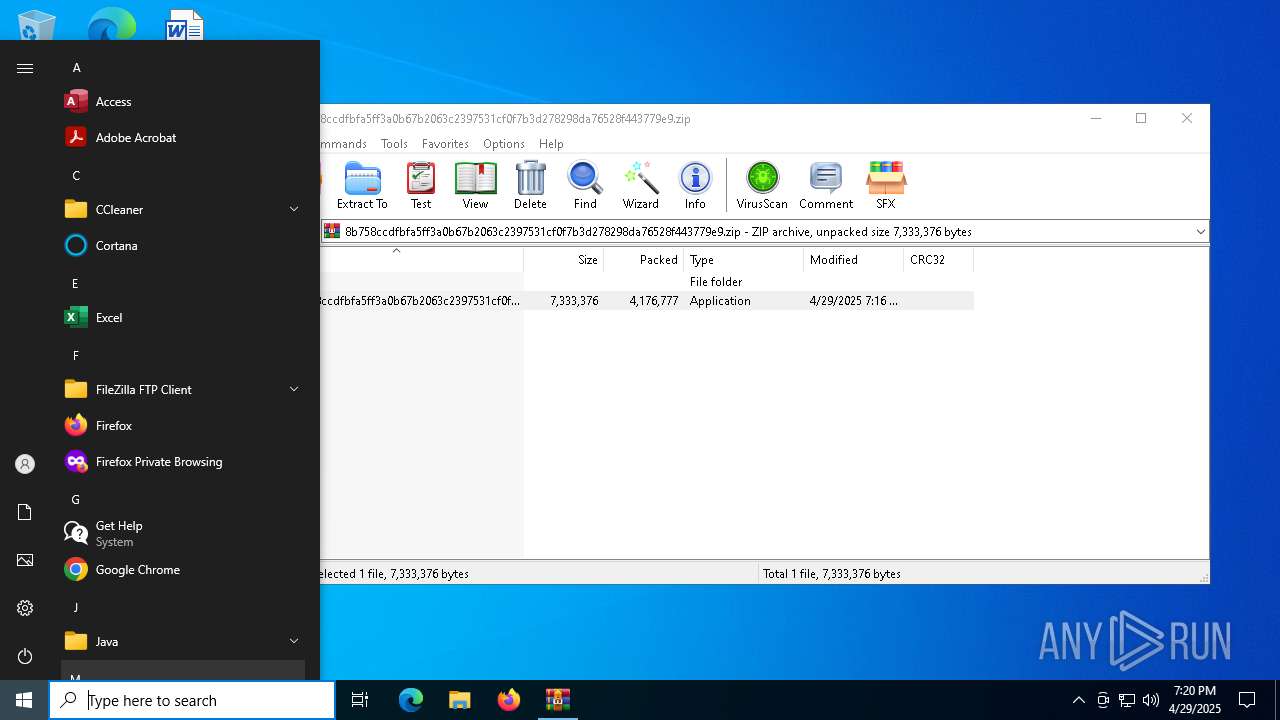The image size is (1280, 720).
Task: Sort by the Modified column header
Action: click(x=854, y=260)
